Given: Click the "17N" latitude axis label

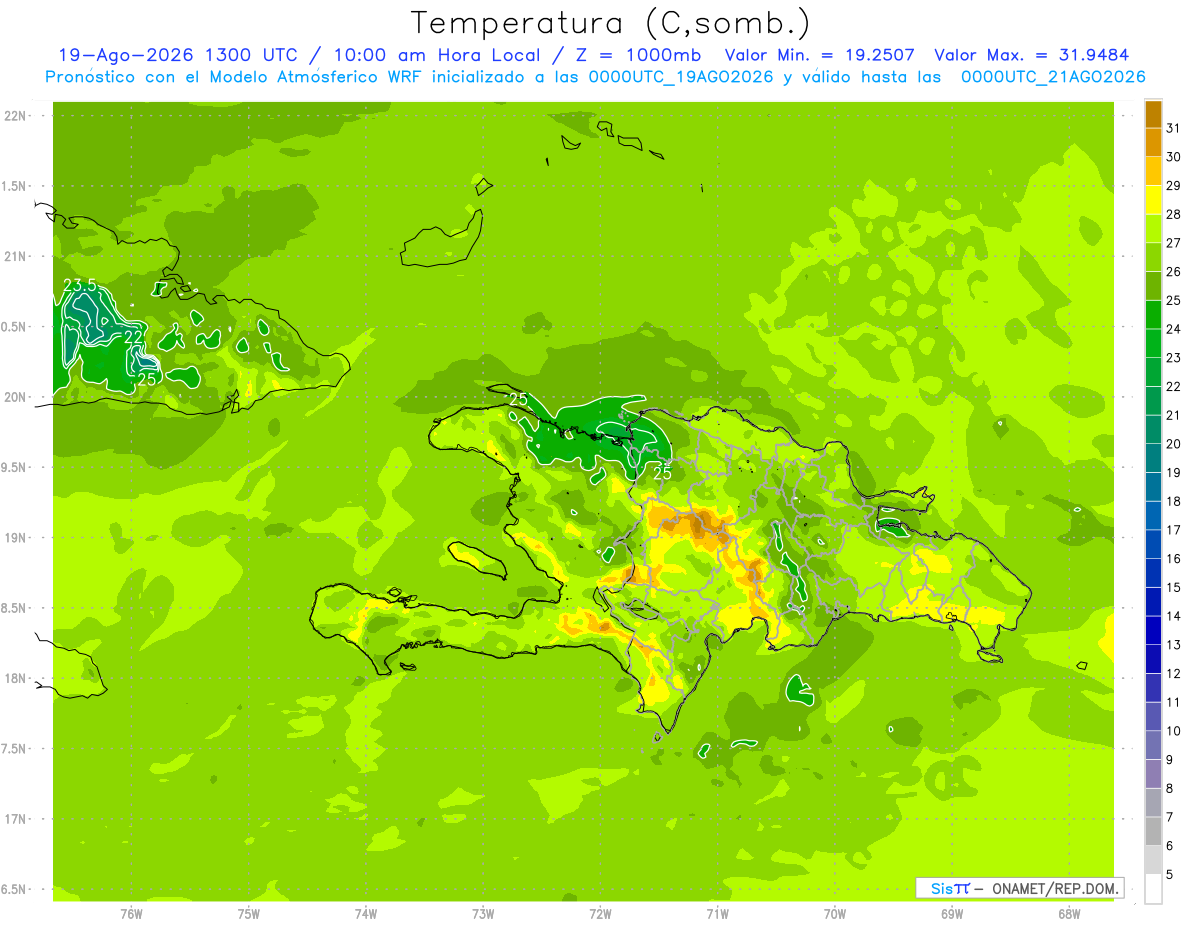Looking at the screenshot, I should (x=16, y=820).
